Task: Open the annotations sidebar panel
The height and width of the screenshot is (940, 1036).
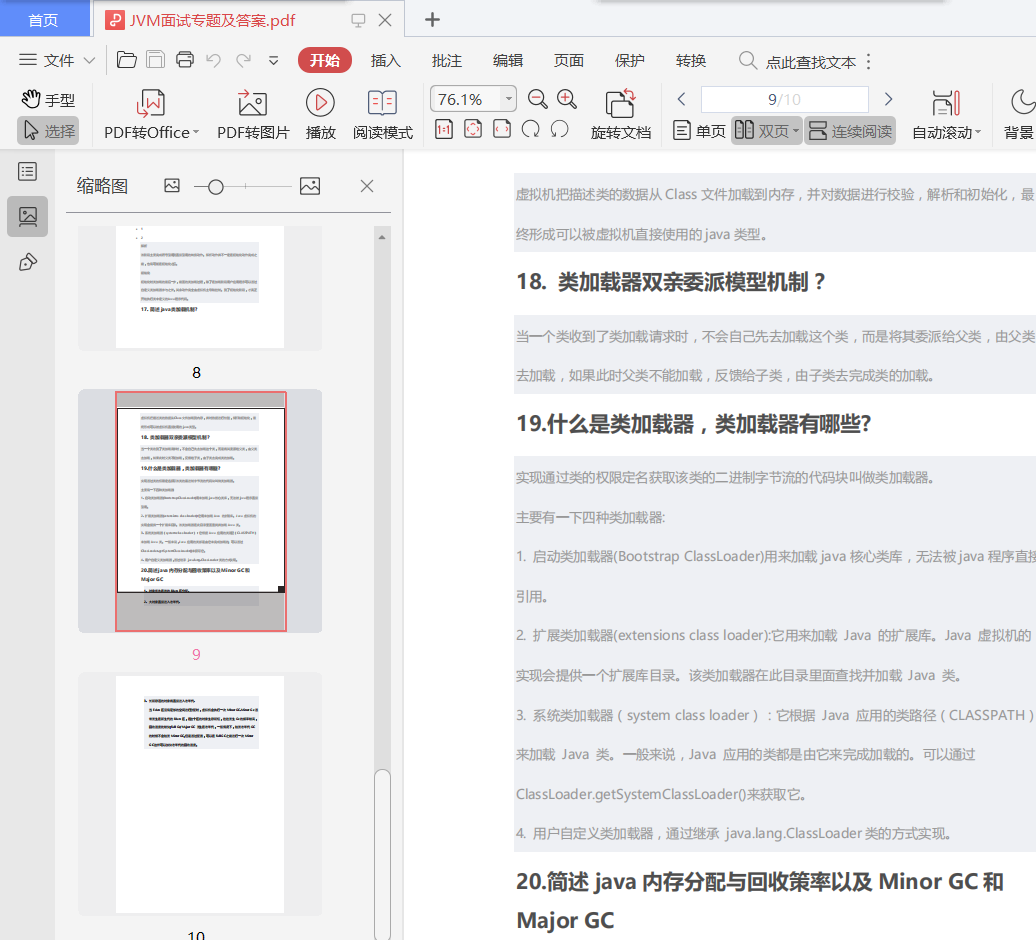Action: (x=28, y=262)
